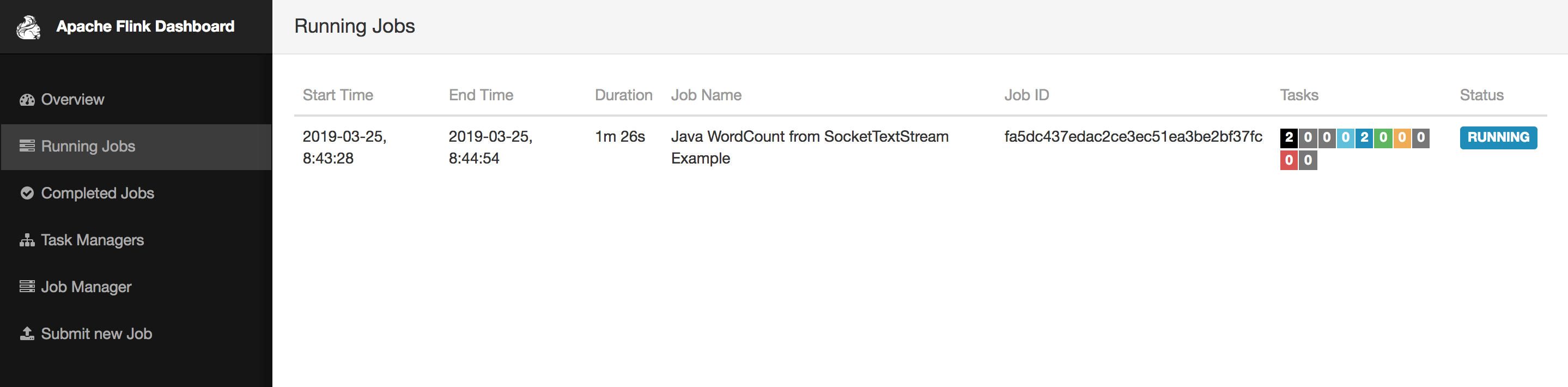
Task: Click the green task count badge
Action: (x=1383, y=138)
